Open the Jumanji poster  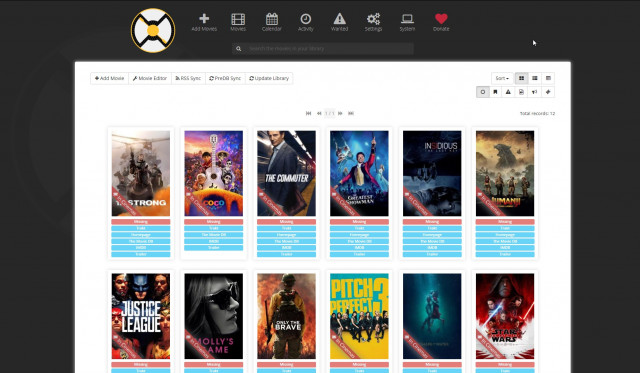coord(505,173)
